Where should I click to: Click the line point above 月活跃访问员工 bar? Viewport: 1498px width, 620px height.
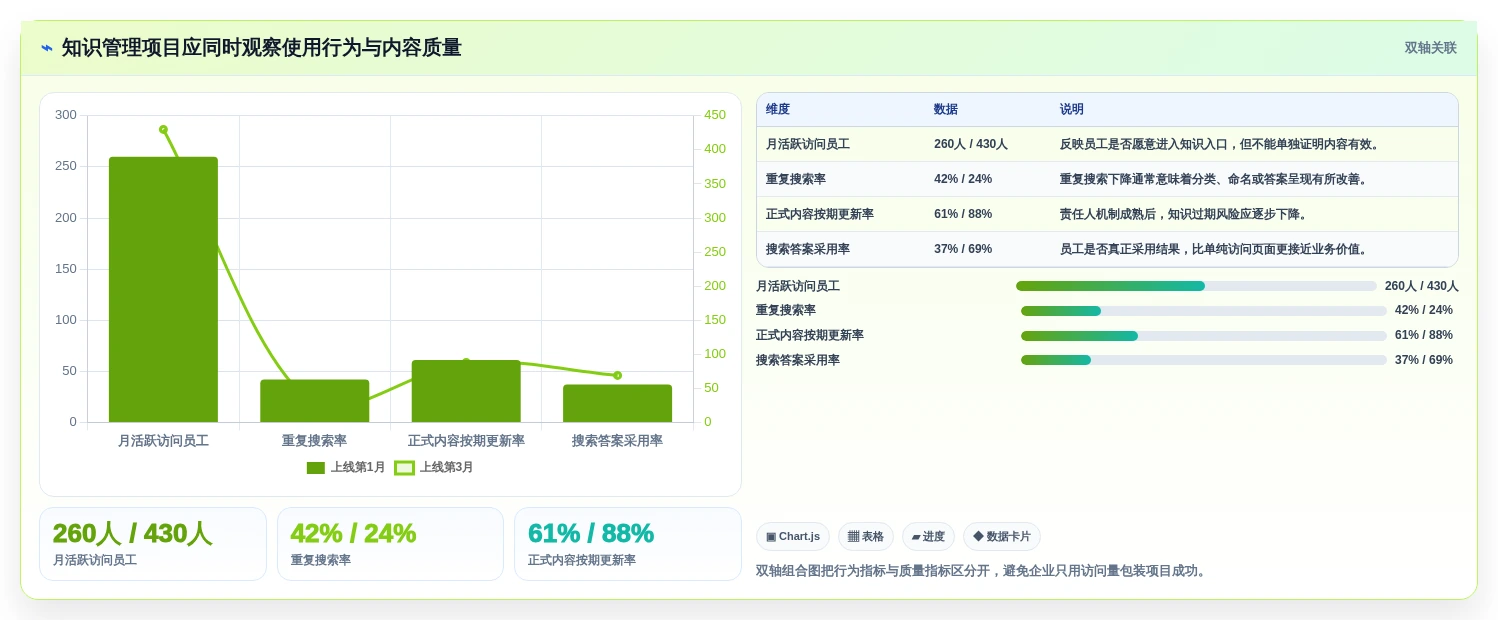[163, 129]
